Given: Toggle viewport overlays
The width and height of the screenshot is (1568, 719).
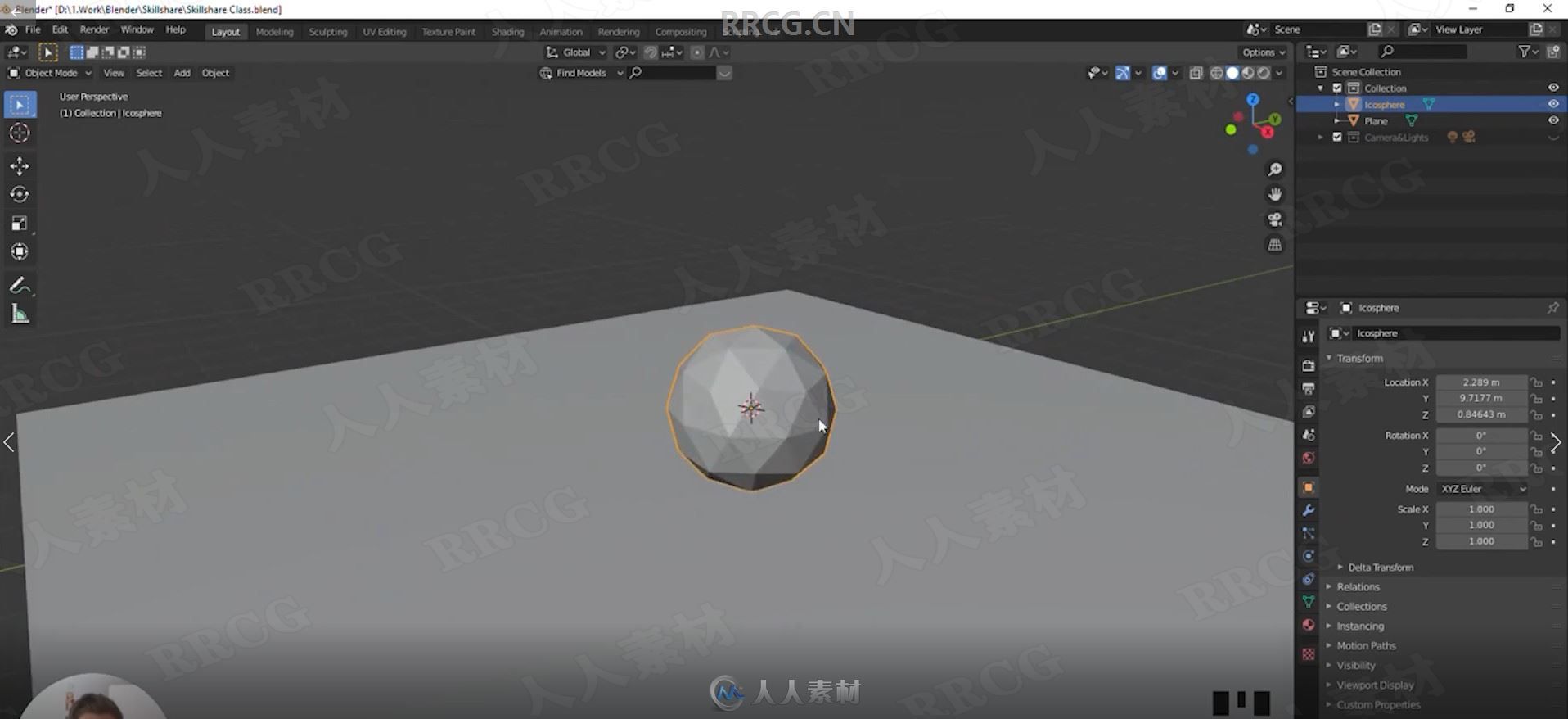Looking at the screenshot, I should tap(1160, 73).
